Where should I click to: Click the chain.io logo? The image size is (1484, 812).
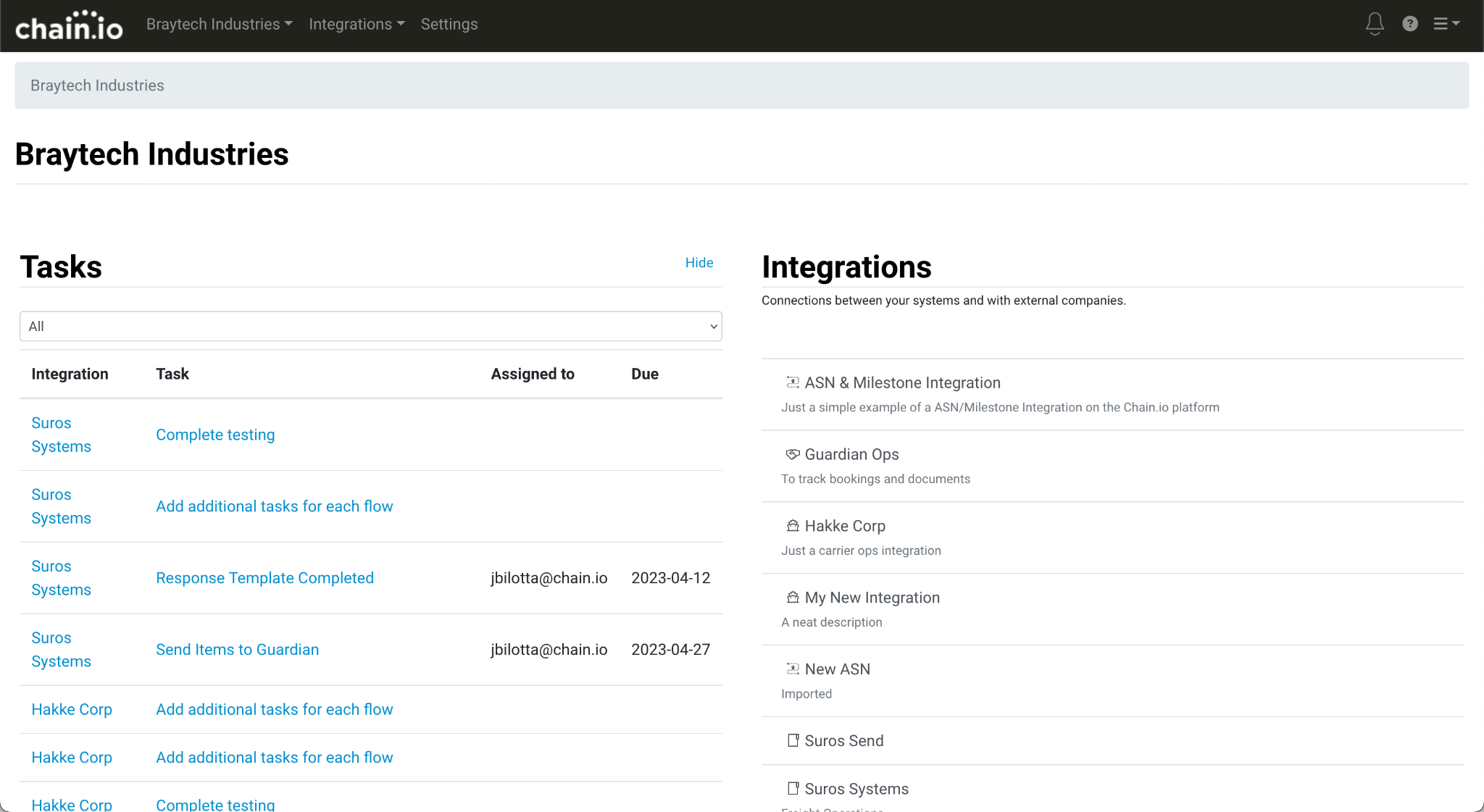point(69,25)
